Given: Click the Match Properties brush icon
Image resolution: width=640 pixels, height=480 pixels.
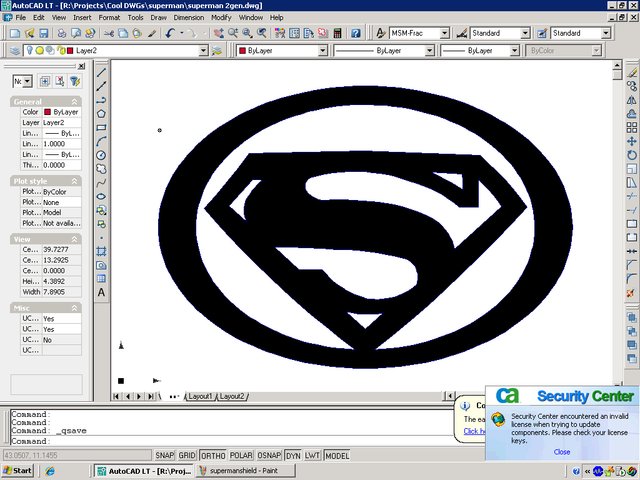Looking at the screenshot, I should pos(152,33).
